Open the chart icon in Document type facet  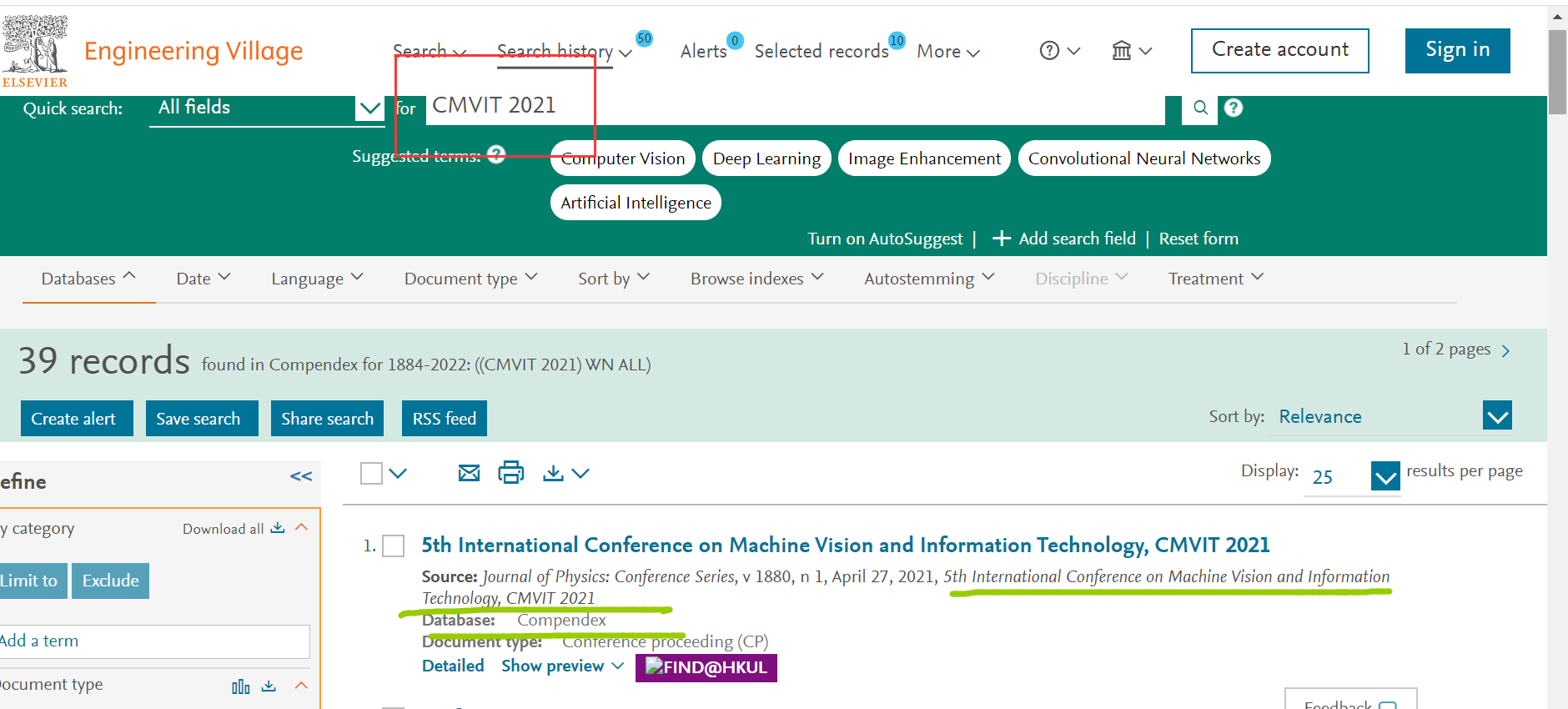[241, 686]
